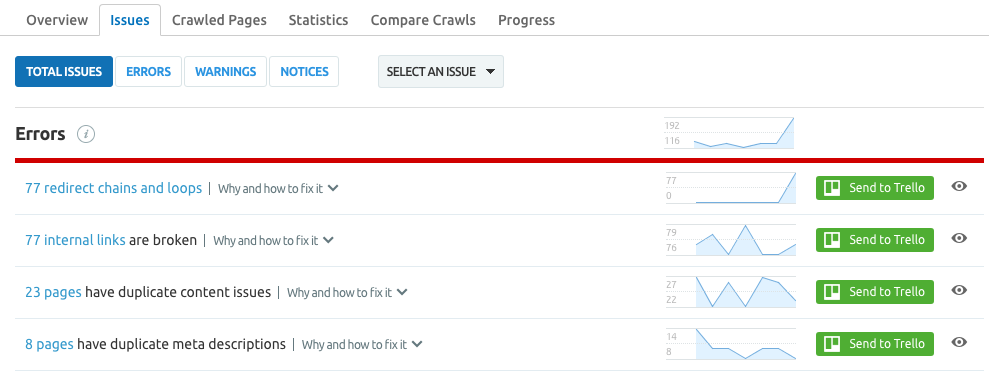Image resolution: width=989 pixels, height=378 pixels.
Task: Open the Compare Crawls tab
Action: tap(423, 20)
